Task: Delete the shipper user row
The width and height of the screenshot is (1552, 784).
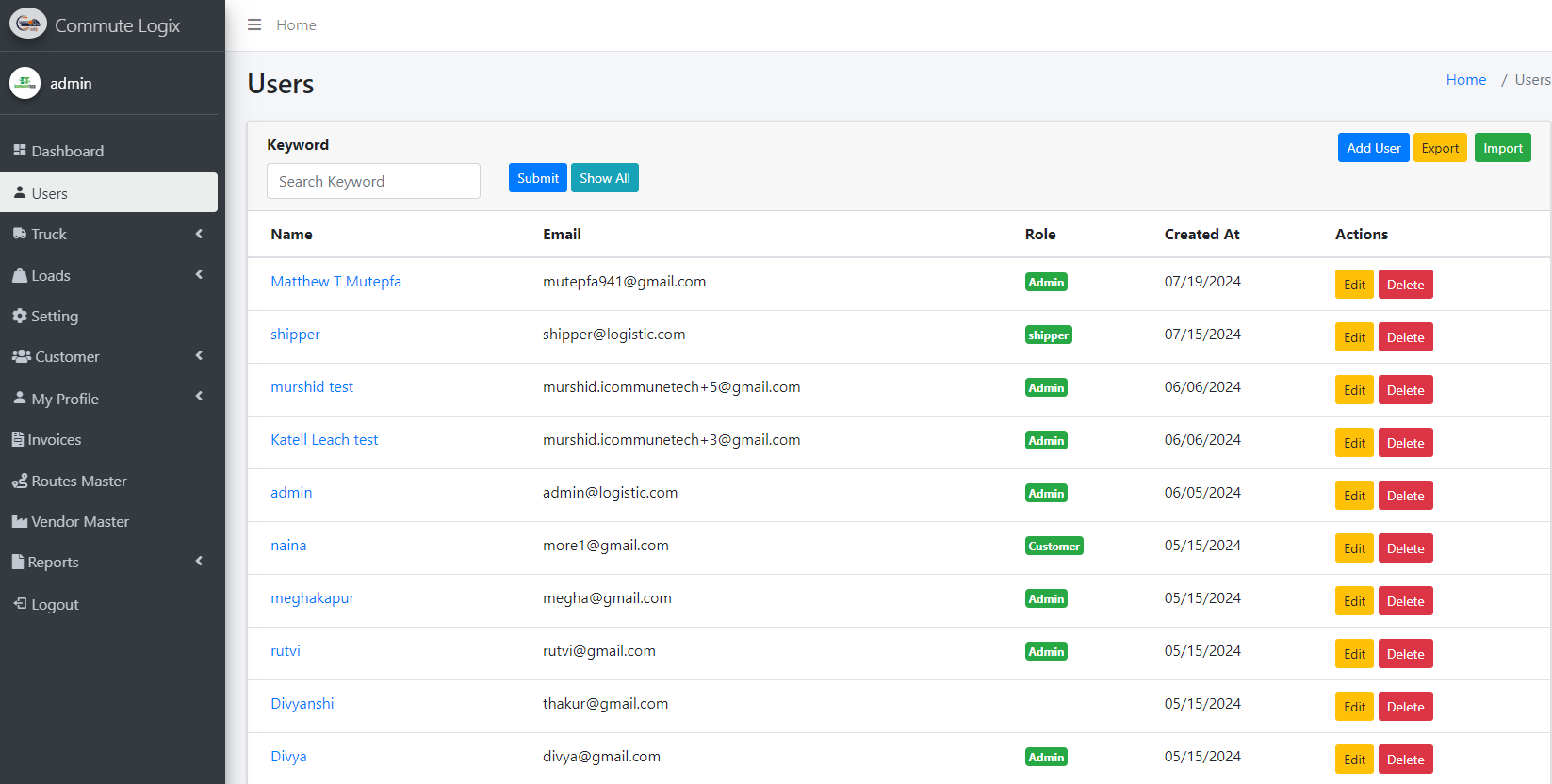Action: pyautogui.click(x=1405, y=337)
